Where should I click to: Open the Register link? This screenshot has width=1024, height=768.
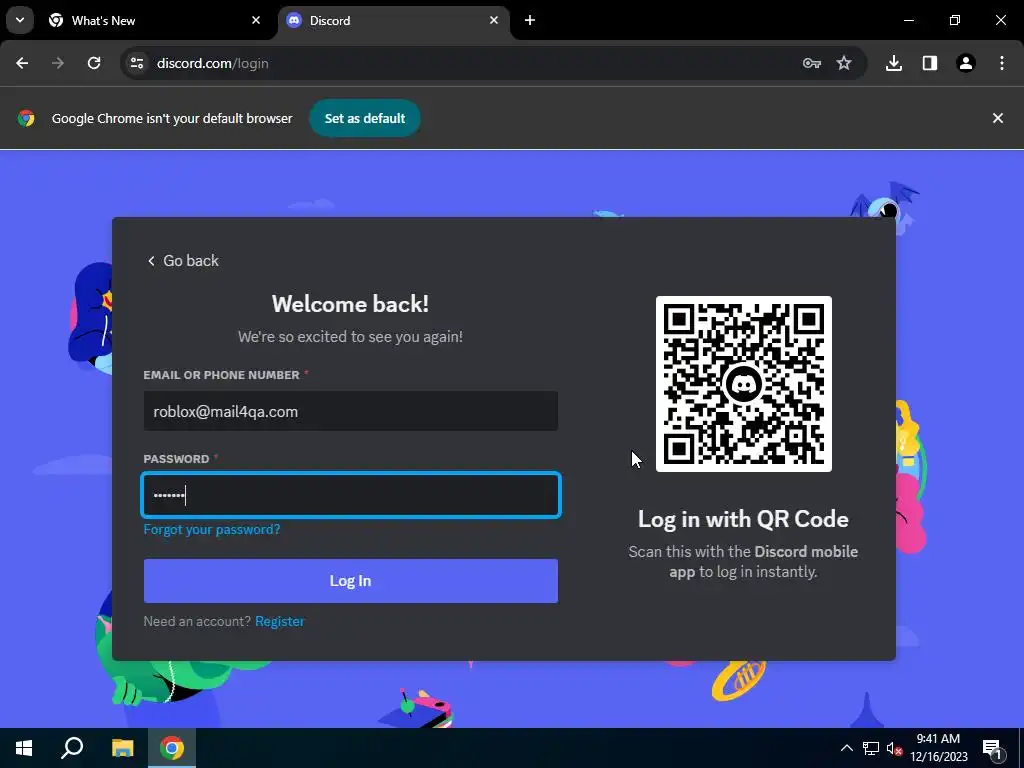pos(280,621)
